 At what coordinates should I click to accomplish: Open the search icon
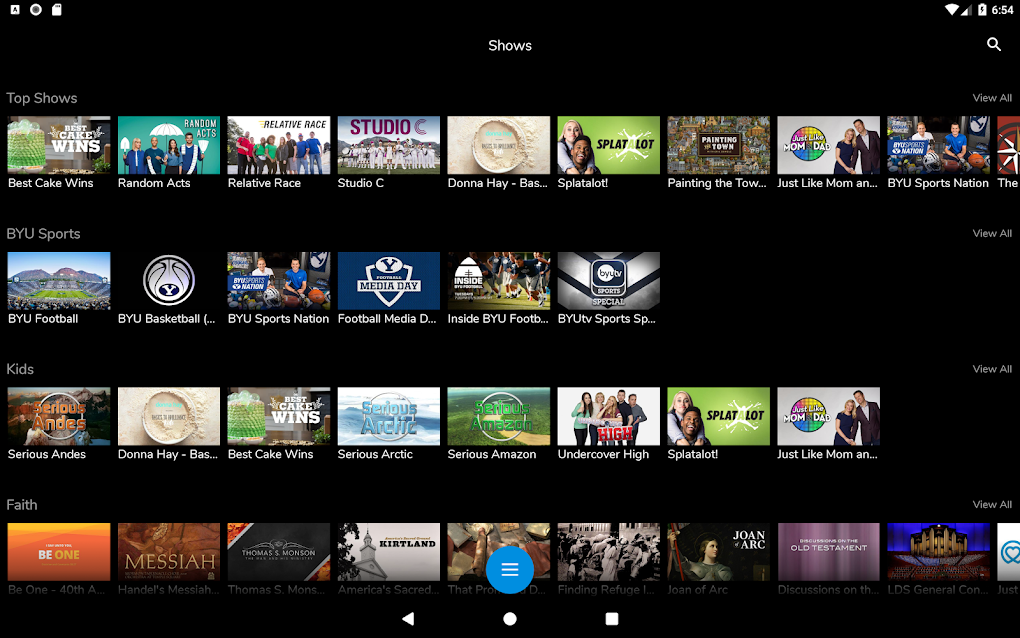tap(993, 44)
